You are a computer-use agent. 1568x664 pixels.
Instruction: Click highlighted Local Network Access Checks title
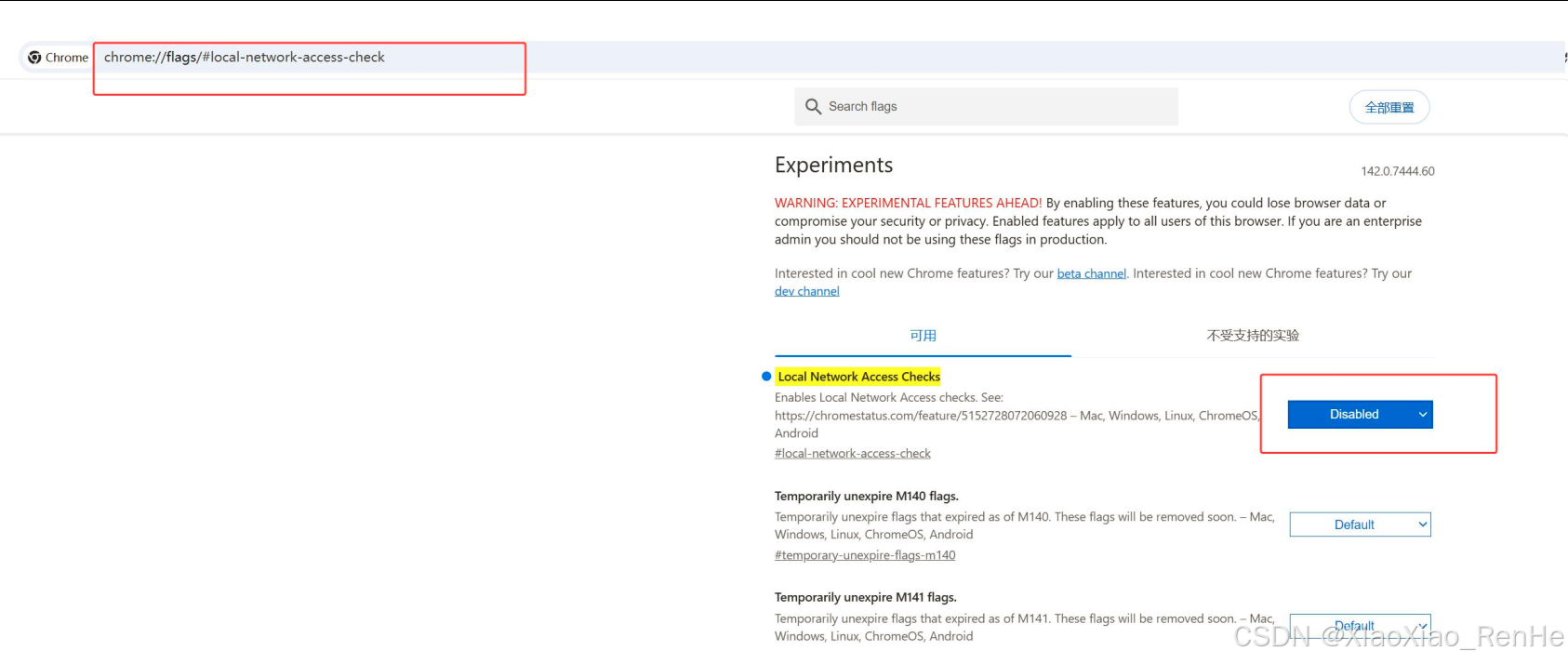click(x=858, y=377)
